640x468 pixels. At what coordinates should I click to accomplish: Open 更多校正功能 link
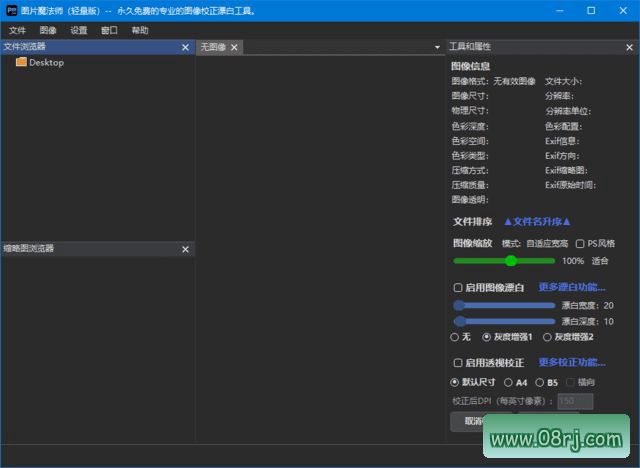(x=571, y=362)
